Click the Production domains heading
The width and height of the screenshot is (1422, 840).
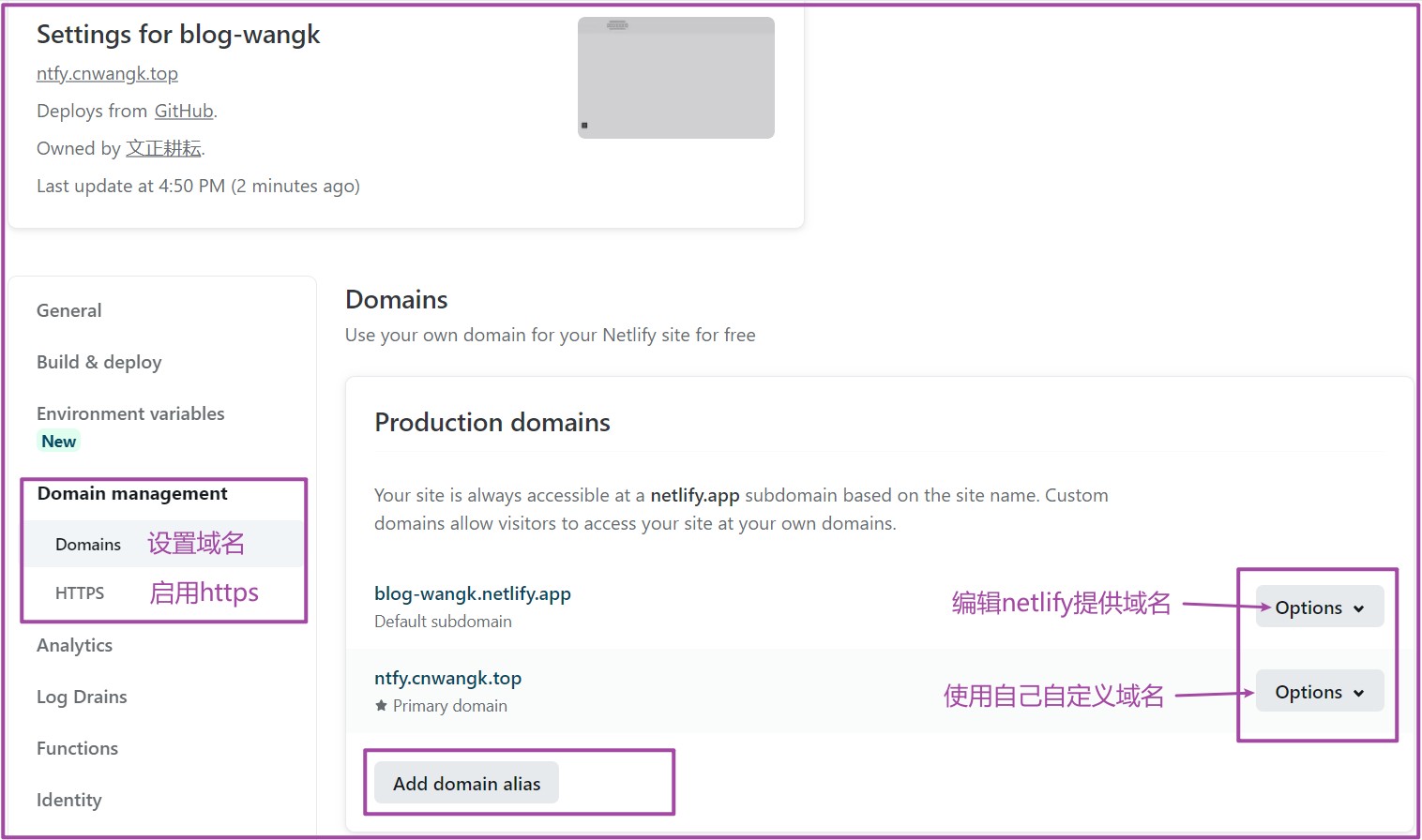pos(492,422)
